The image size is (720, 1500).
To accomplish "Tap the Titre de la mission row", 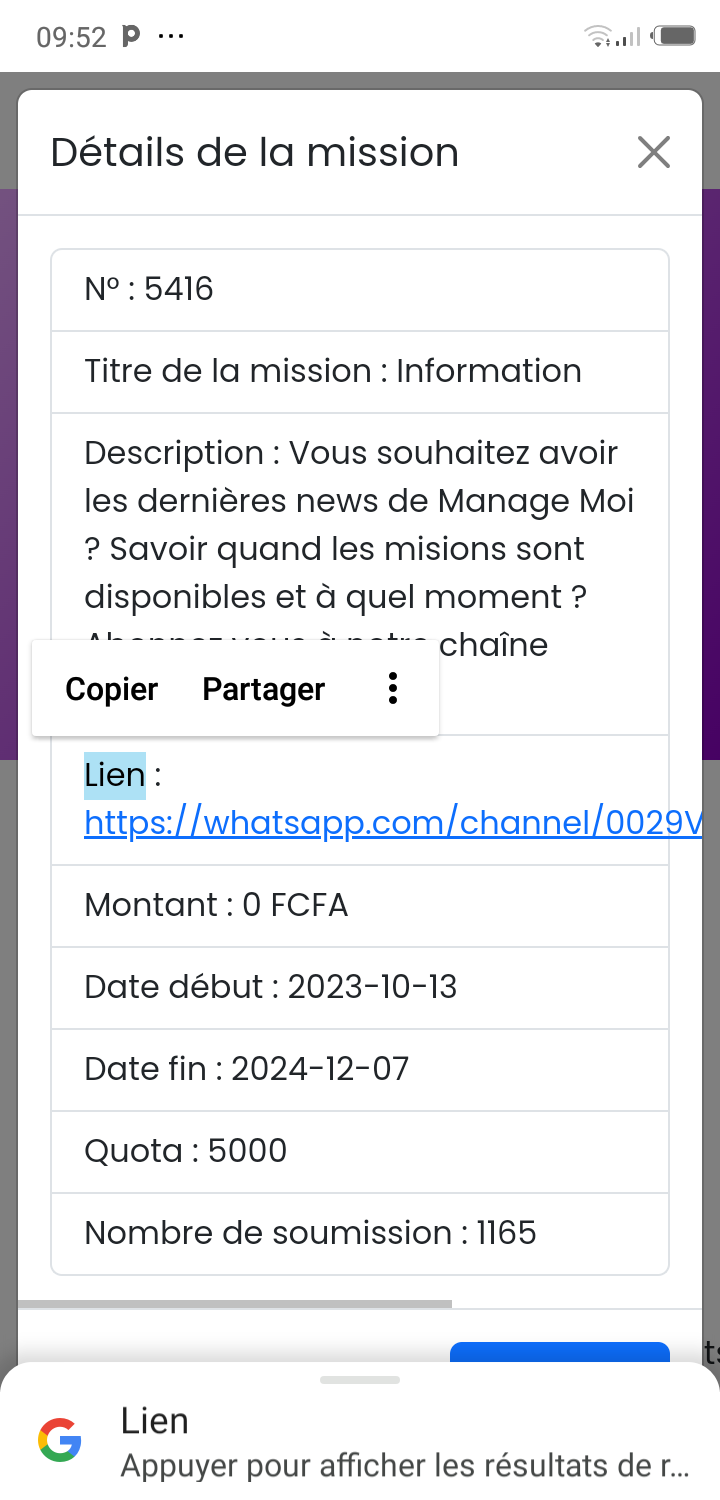I will [360, 371].
